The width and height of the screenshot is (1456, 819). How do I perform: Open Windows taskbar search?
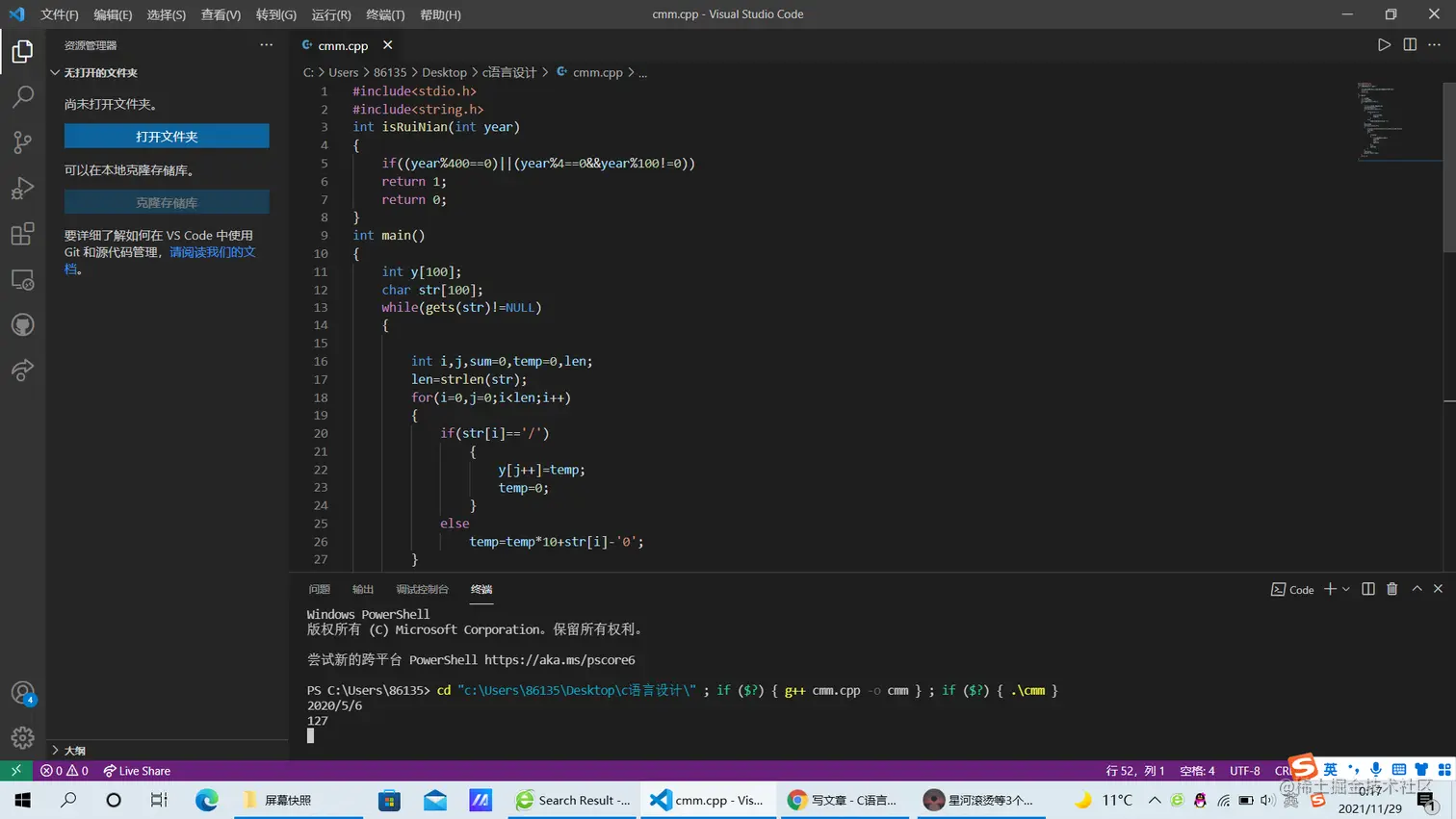[68, 800]
